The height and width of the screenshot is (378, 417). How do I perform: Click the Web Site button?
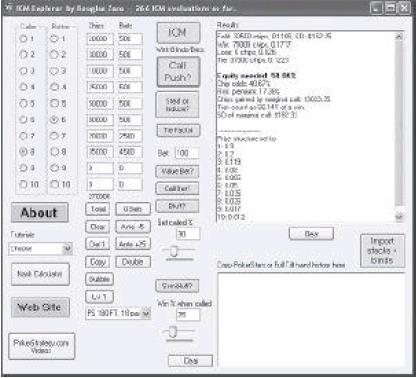pyautogui.click(x=40, y=307)
